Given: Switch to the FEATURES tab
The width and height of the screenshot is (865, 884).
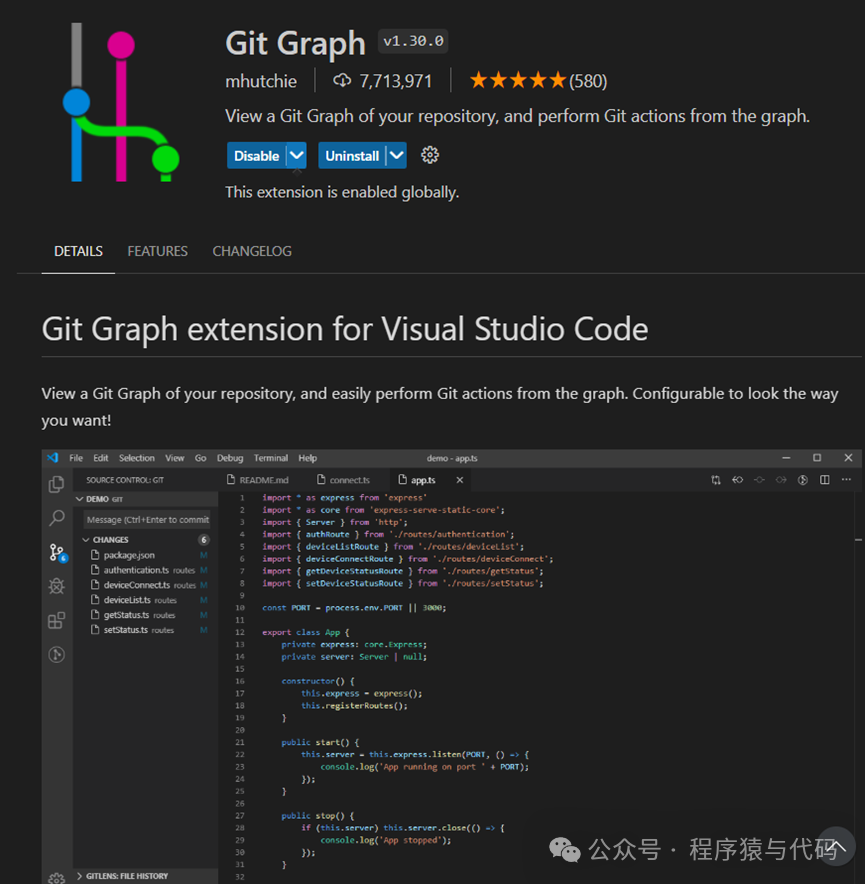Looking at the screenshot, I should tap(157, 251).
